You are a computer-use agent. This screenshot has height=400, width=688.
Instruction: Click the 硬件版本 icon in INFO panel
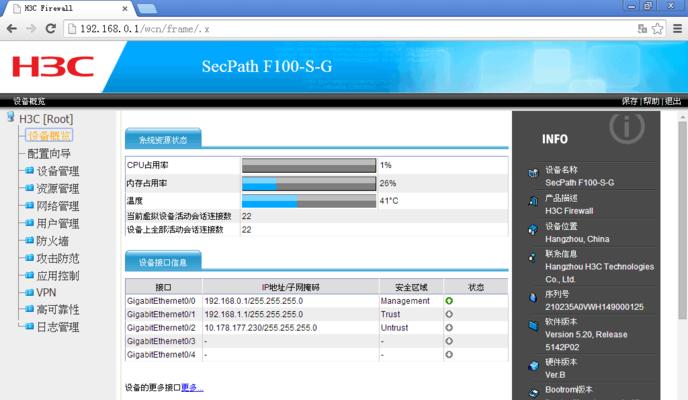[533, 365]
